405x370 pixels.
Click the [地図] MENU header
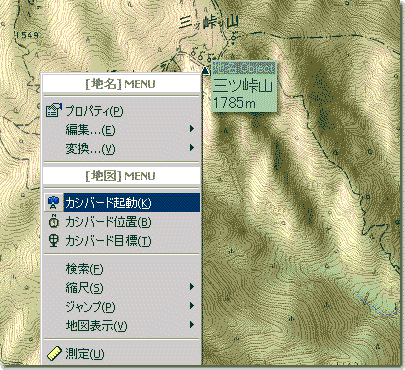point(122,176)
